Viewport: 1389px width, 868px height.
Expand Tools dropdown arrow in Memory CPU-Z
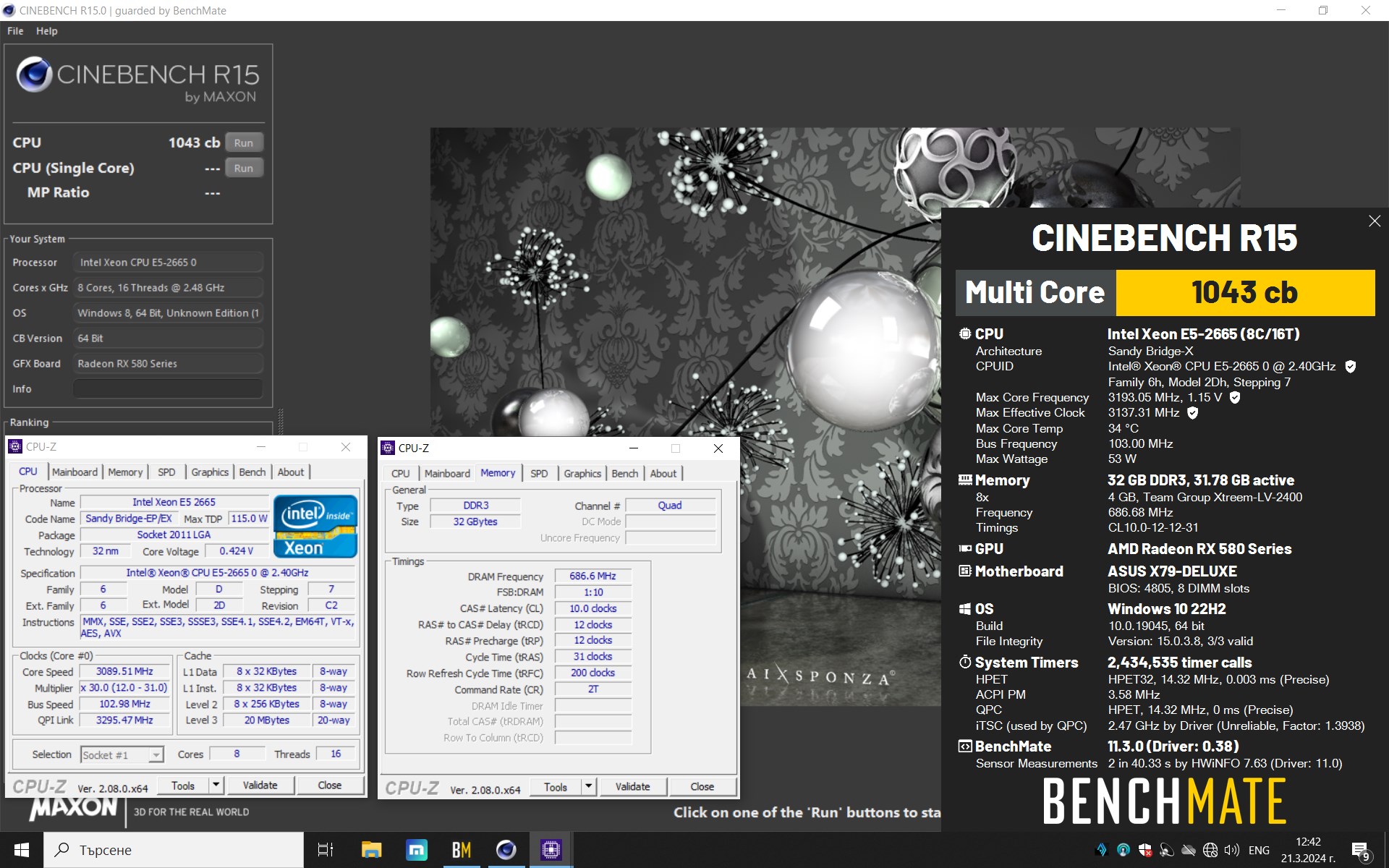[x=588, y=786]
